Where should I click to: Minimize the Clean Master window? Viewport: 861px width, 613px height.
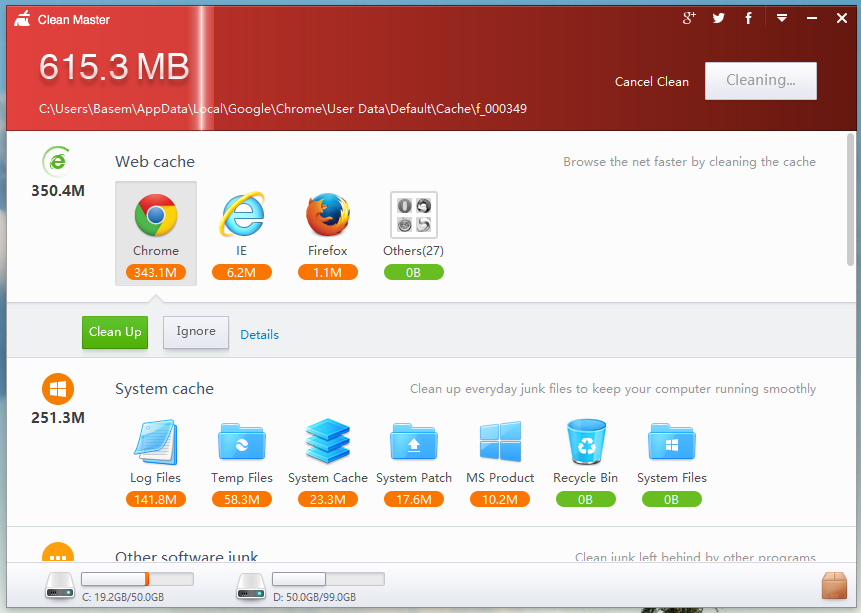pyautogui.click(x=812, y=18)
